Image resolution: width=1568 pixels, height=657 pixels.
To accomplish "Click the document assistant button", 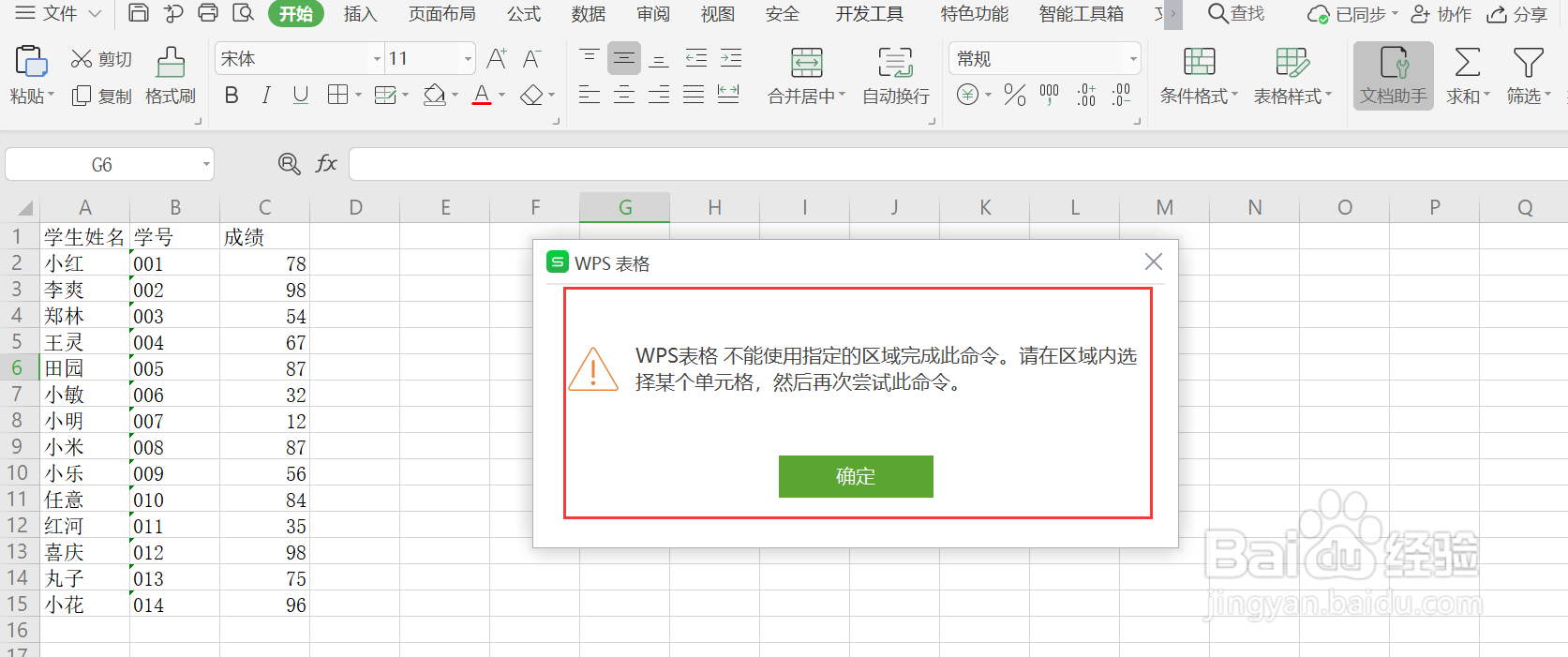I will 1394,76.
